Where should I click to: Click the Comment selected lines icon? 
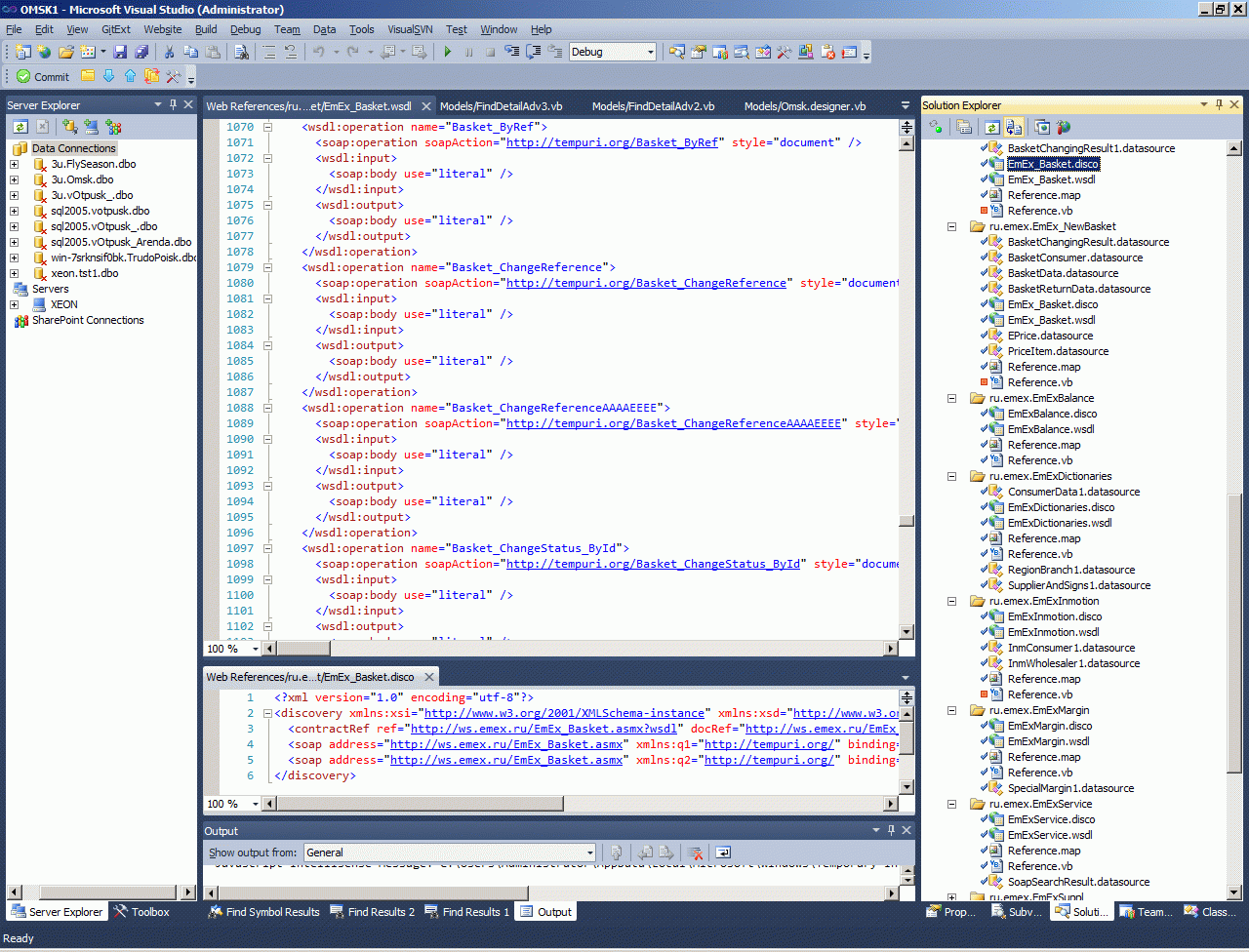(x=269, y=52)
